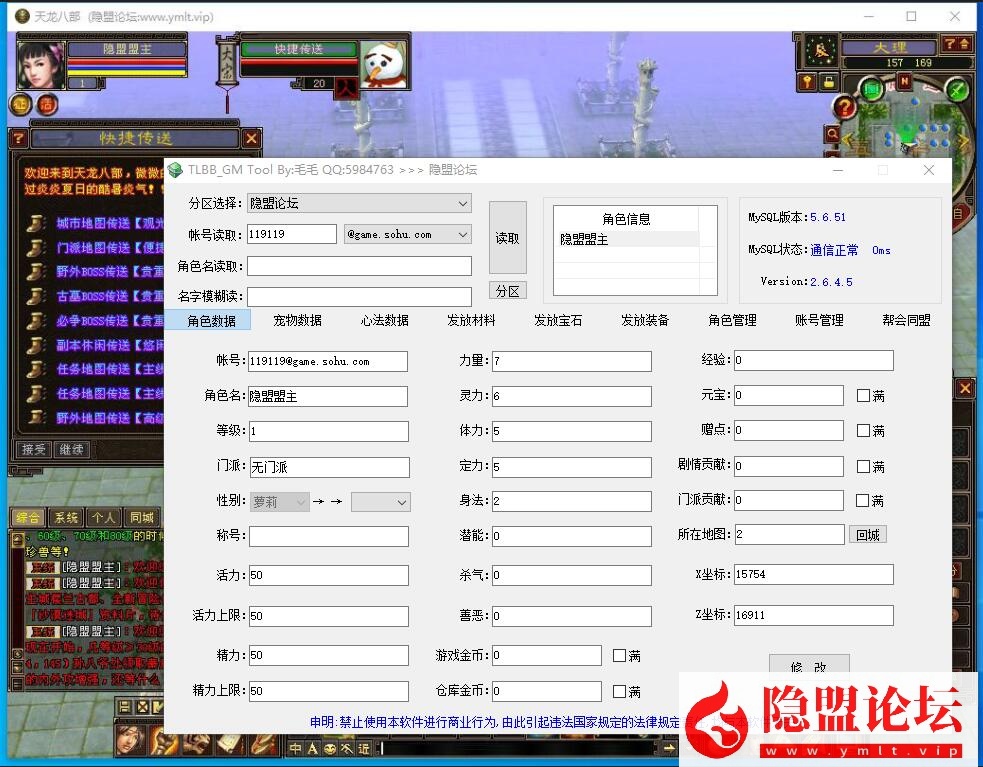Image resolution: width=983 pixels, height=767 pixels.
Task: Click the magnifier icon beside minimap
Action: click(832, 134)
